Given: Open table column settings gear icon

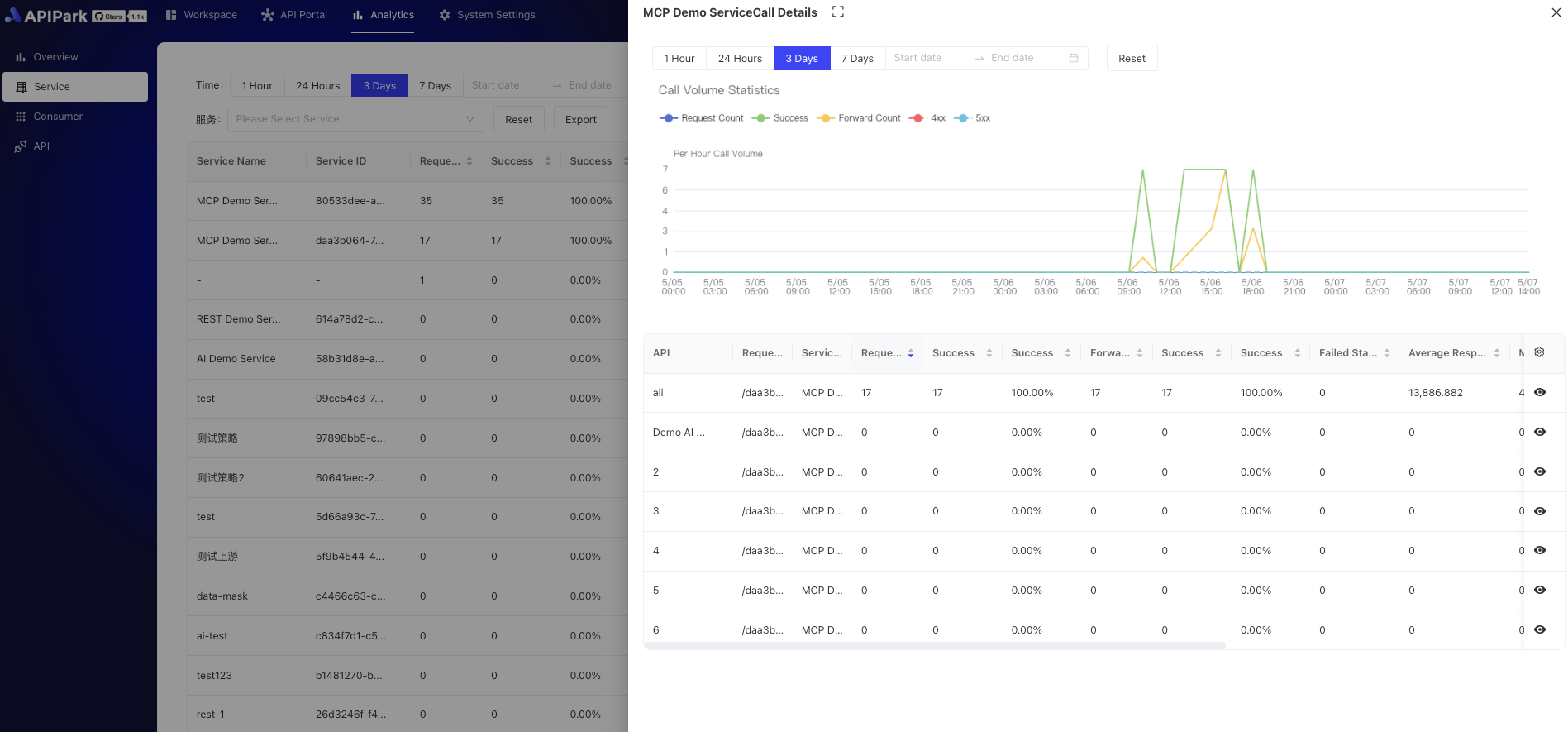Looking at the screenshot, I should point(1539,352).
